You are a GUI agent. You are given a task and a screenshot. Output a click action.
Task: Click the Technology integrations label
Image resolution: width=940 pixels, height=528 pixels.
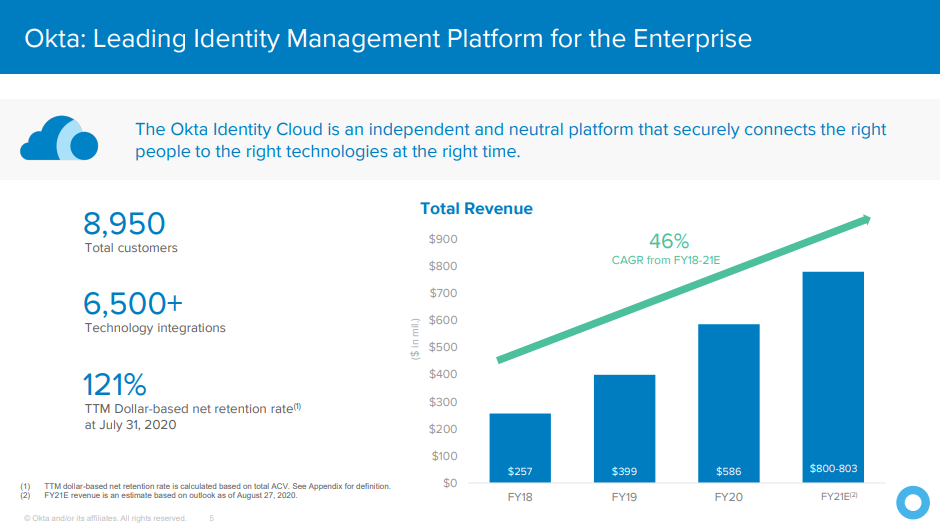(155, 328)
